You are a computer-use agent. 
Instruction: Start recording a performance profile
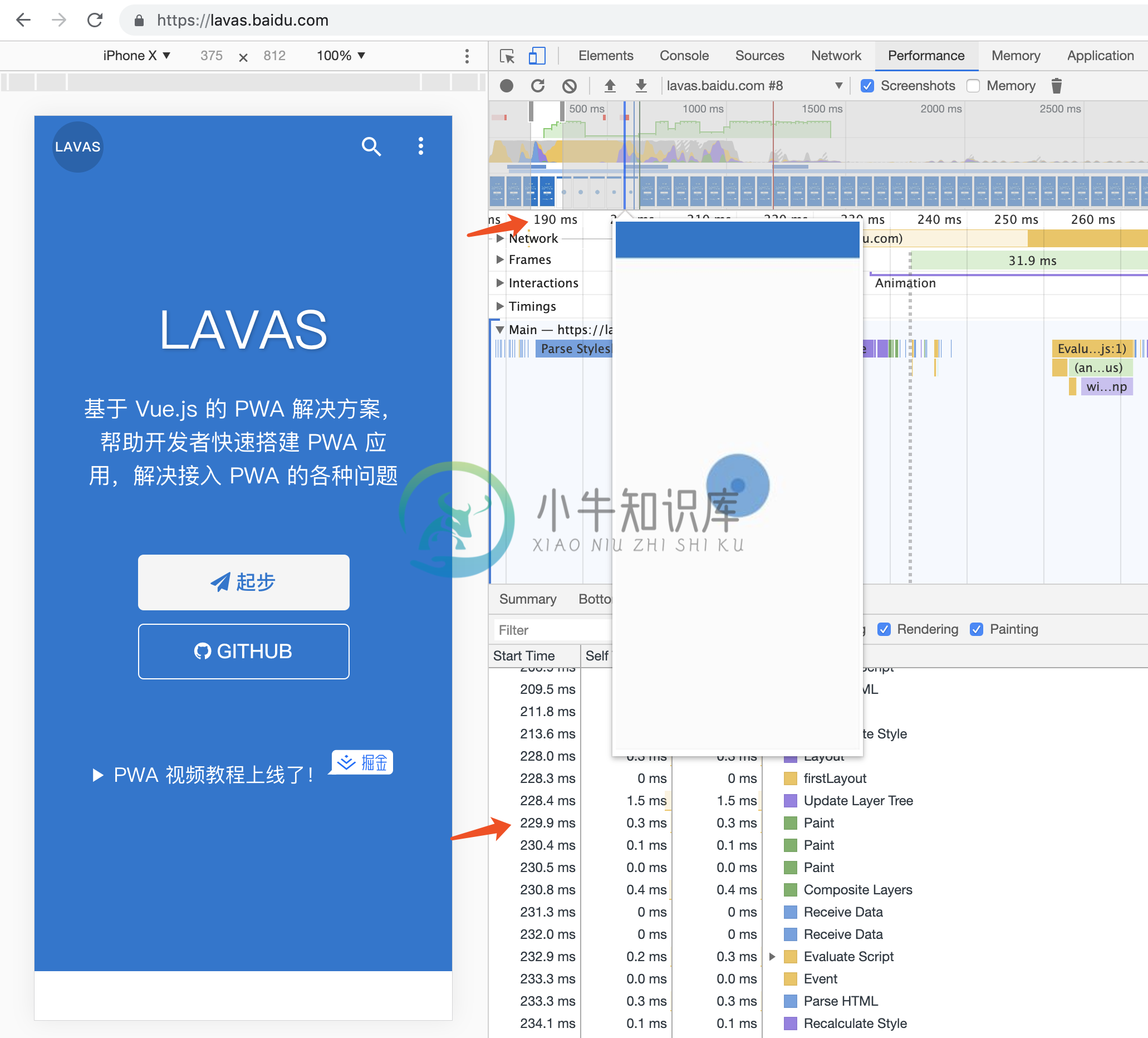click(506, 86)
